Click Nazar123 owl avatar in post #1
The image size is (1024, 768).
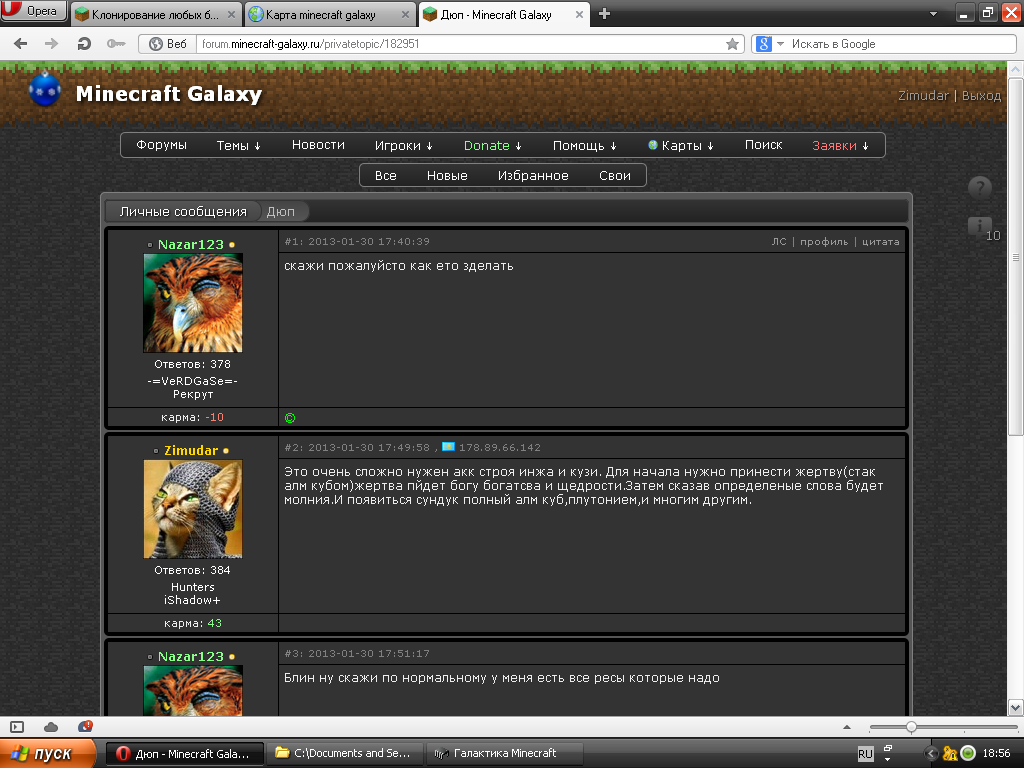click(193, 303)
